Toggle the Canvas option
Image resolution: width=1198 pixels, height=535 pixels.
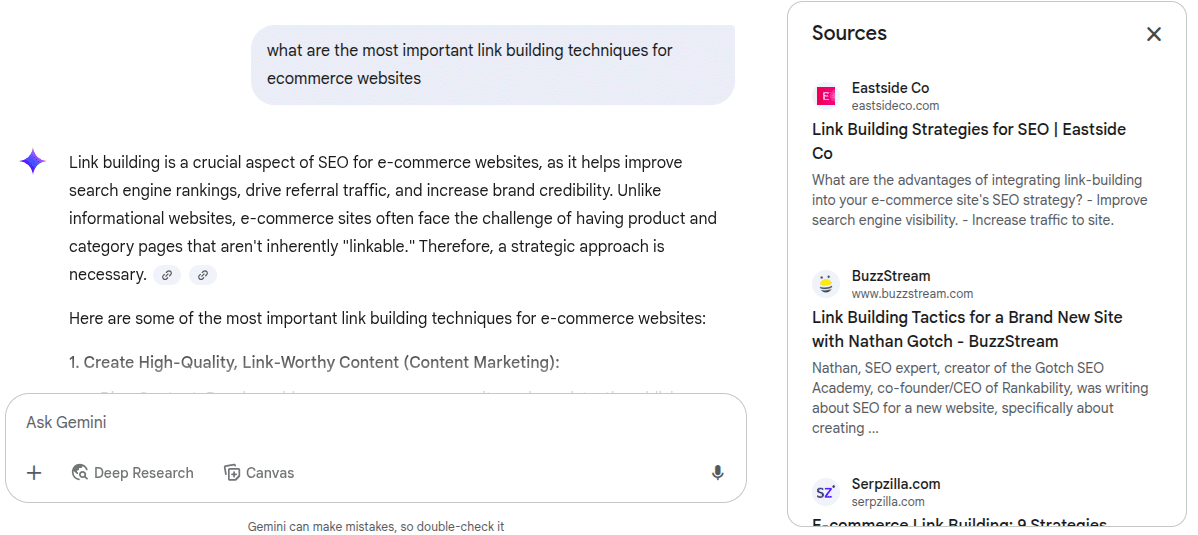[x=259, y=473]
